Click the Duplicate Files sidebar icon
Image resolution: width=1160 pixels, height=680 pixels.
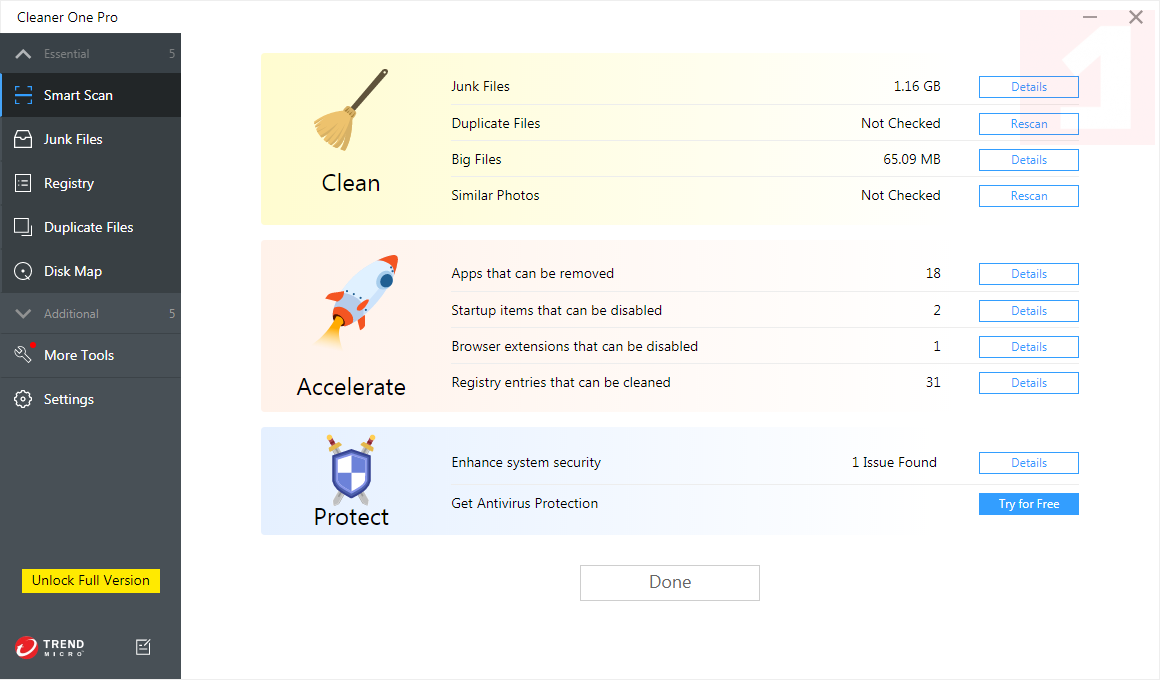pyautogui.click(x=23, y=227)
